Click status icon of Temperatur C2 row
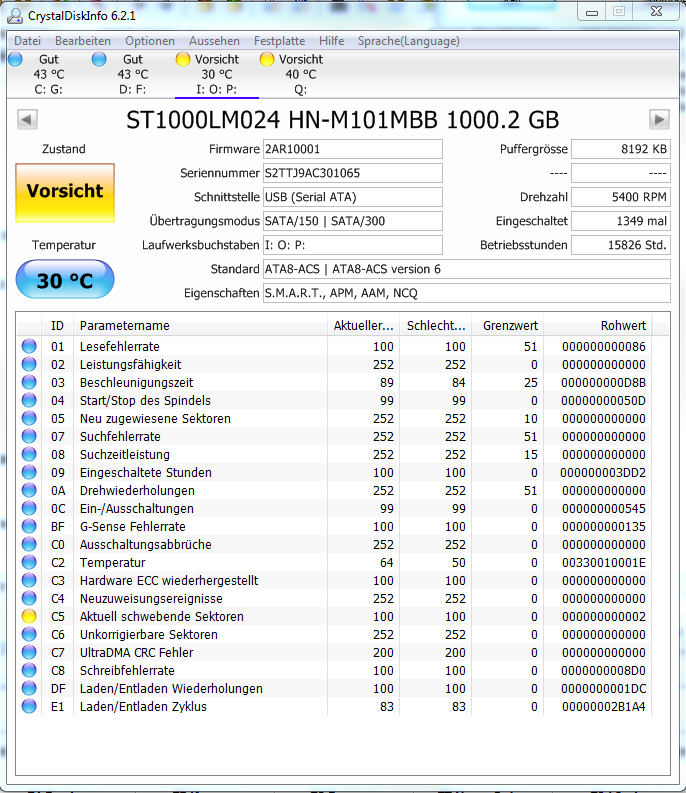The image size is (686, 793). coord(29,562)
